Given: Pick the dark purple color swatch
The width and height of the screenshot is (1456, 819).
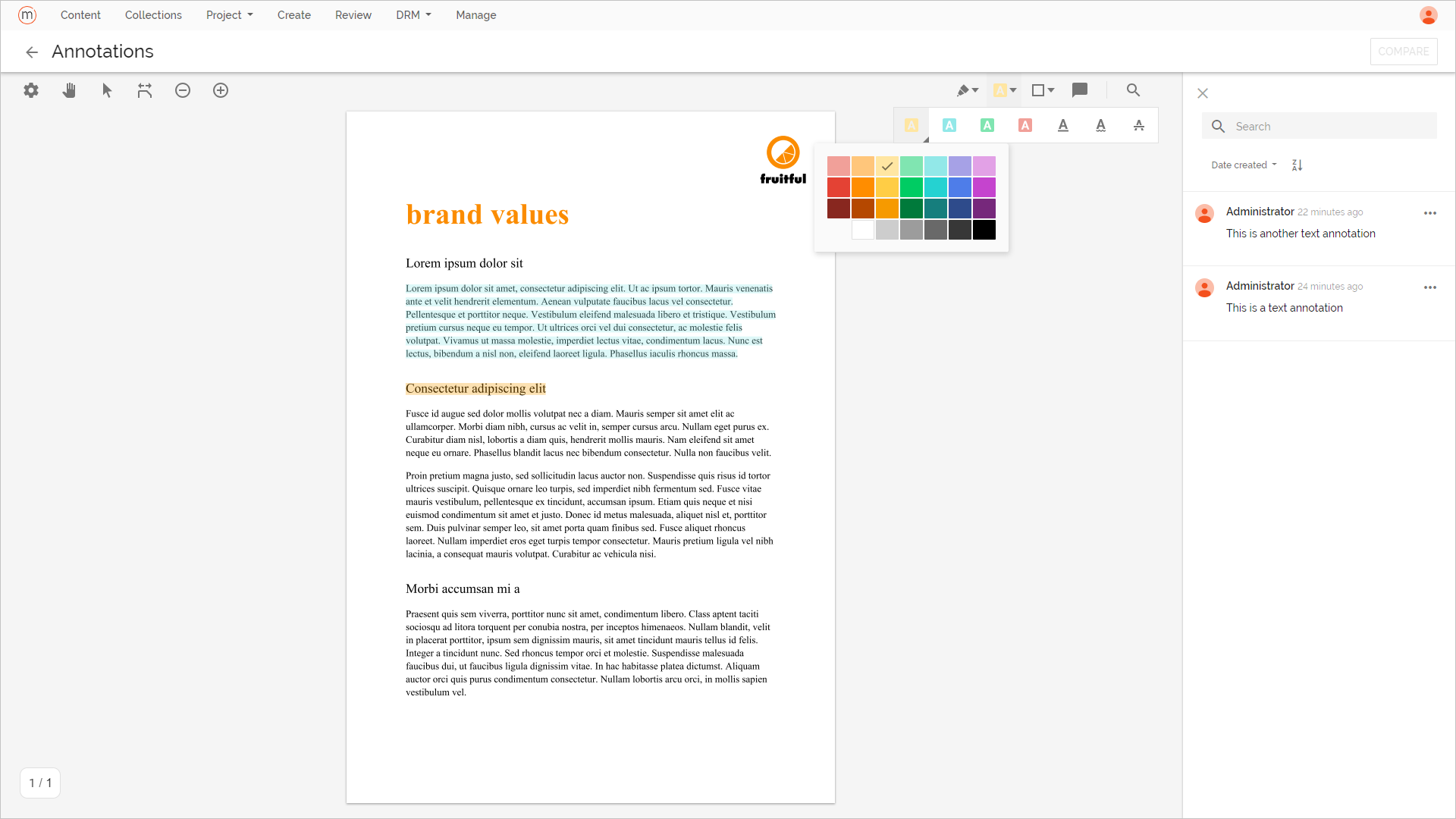Looking at the screenshot, I should (x=984, y=209).
